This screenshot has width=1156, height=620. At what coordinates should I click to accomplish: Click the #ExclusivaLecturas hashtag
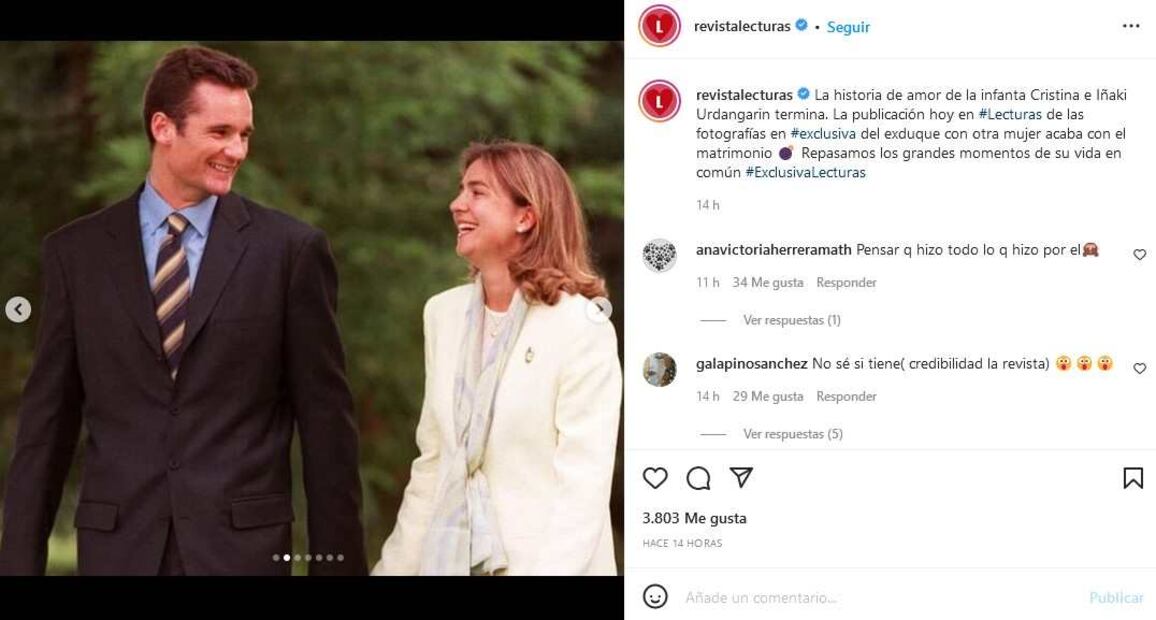click(x=805, y=172)
